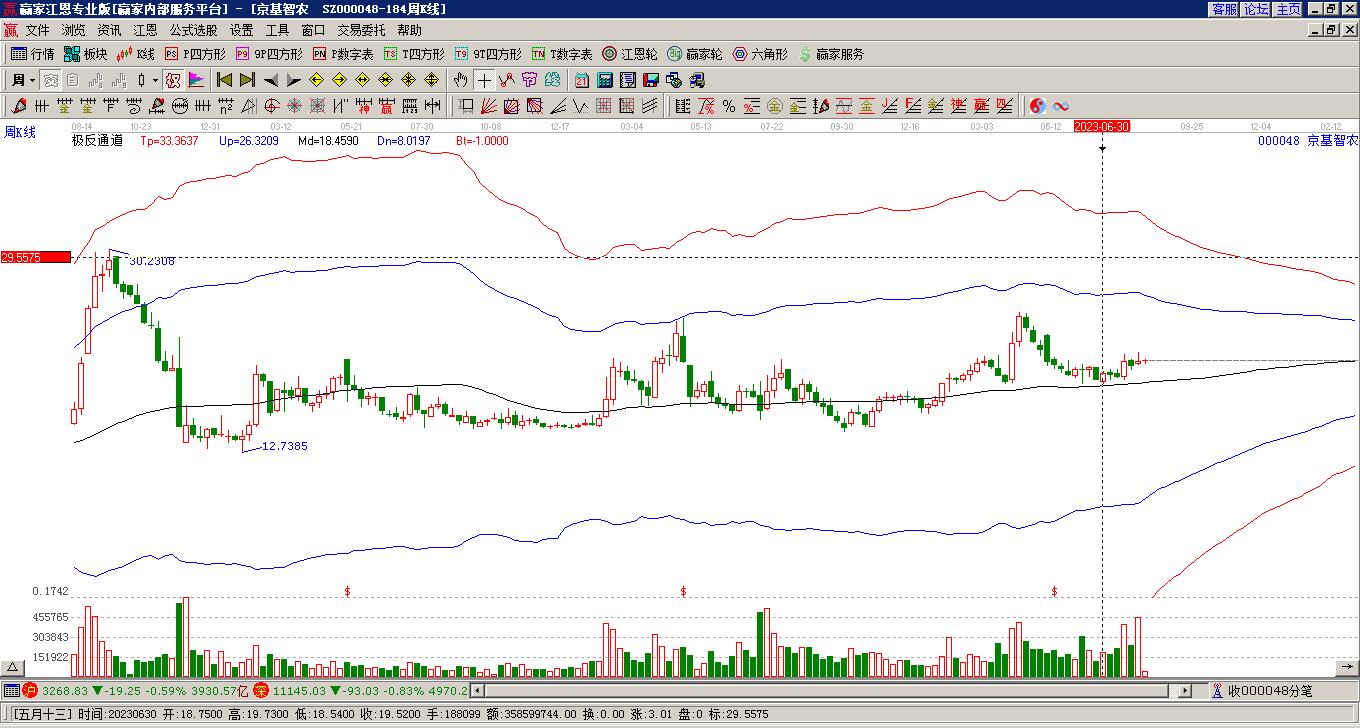1360x728 pixels.
Task: Click the 论坛 forum link
Action: point(1257,9)
